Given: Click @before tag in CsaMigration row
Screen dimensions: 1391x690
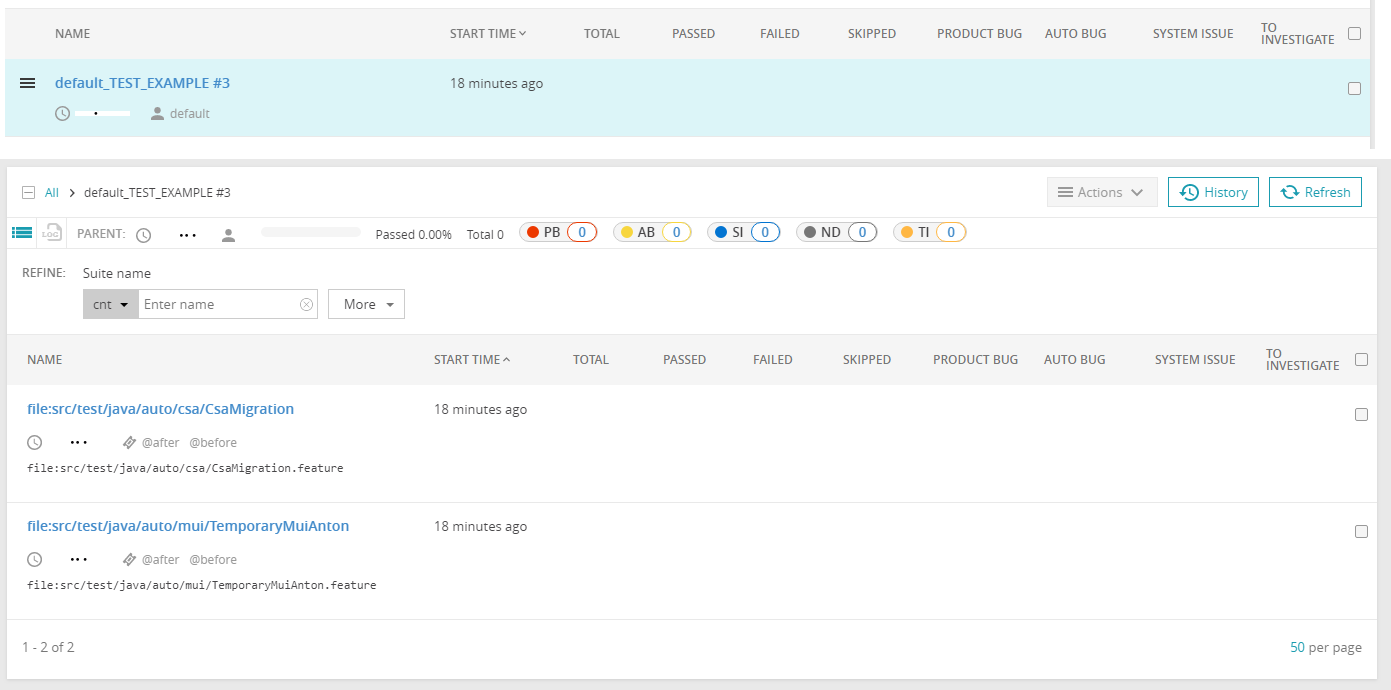Looking at the screenshot, I should (x=213, y=442).
